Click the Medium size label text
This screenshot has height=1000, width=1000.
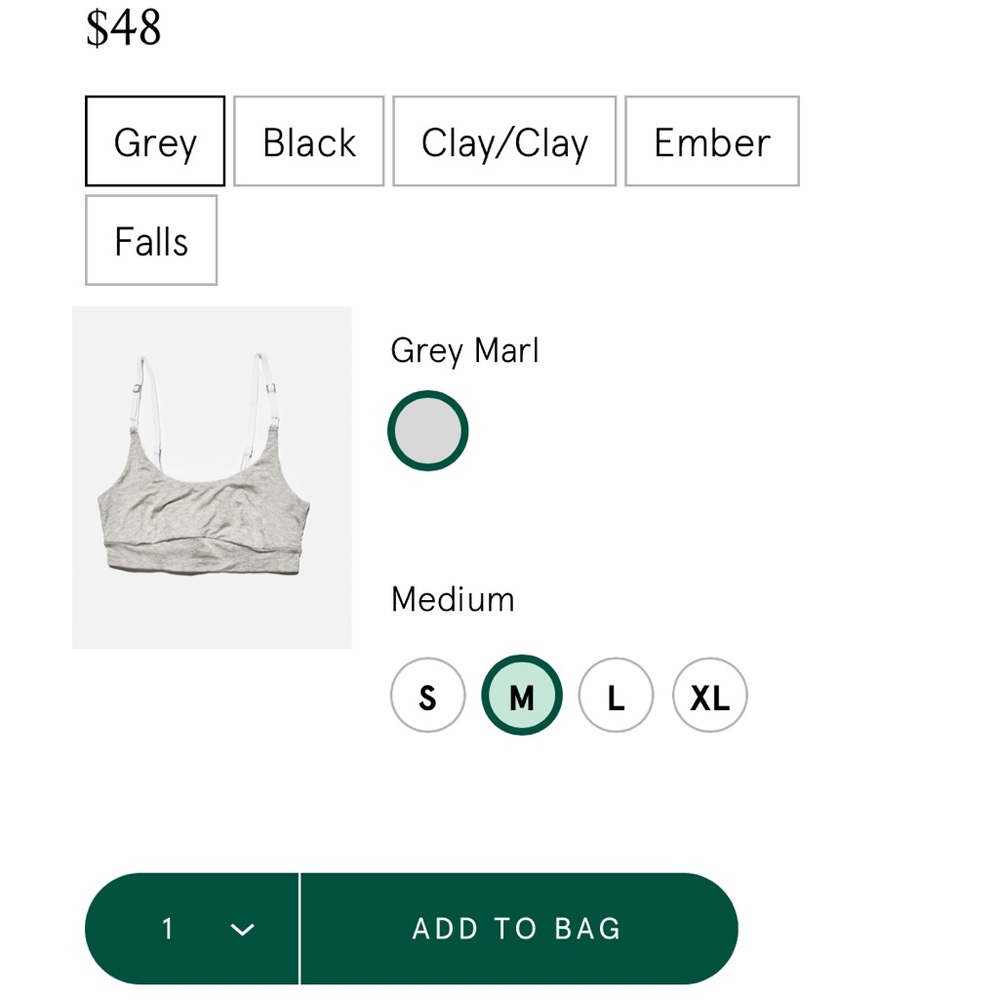(x=452, y=599)
